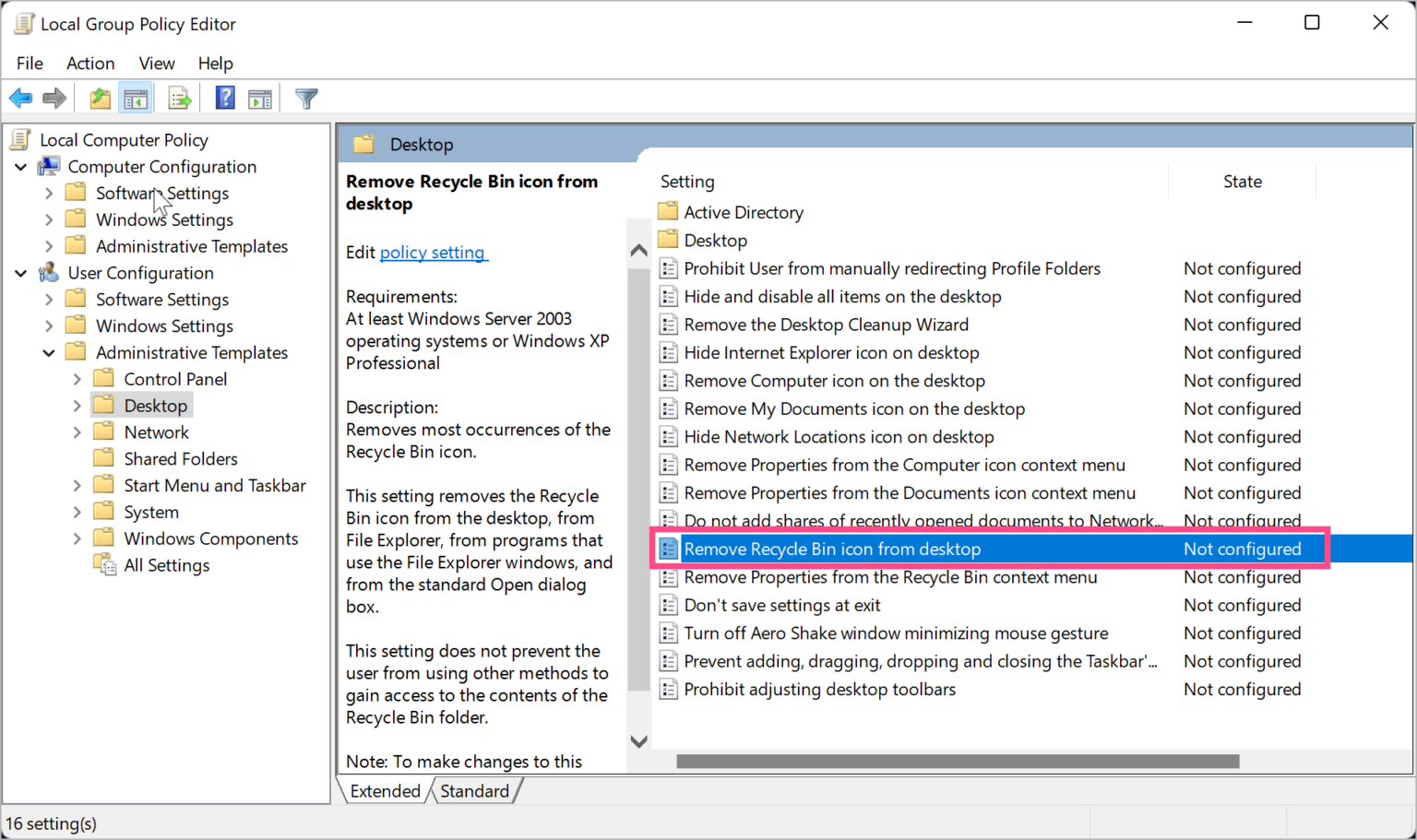This screenshot has width=1417, height=840.
Task: Click policy icon beside Don't save settings at exit
Action: pos(669,605)
